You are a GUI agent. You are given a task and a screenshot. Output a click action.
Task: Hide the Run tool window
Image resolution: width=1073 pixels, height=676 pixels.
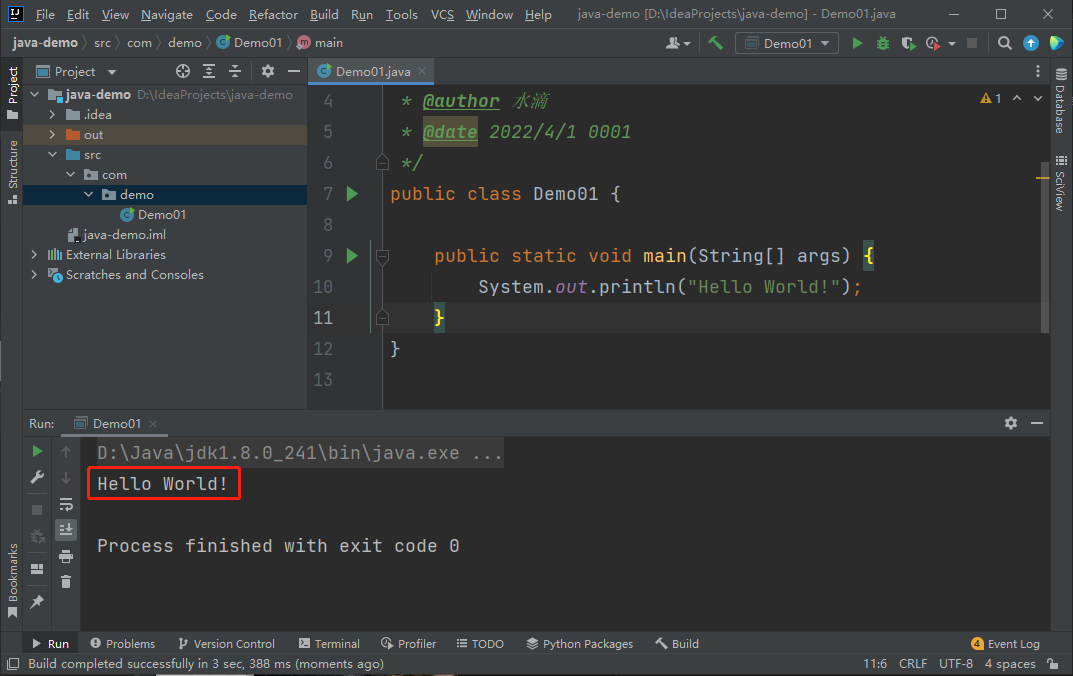tap(1037, 423)
